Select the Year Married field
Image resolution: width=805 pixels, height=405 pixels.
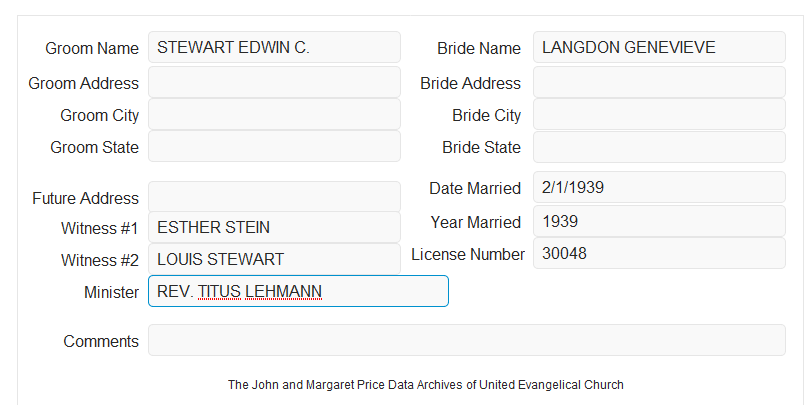(659, 221)
